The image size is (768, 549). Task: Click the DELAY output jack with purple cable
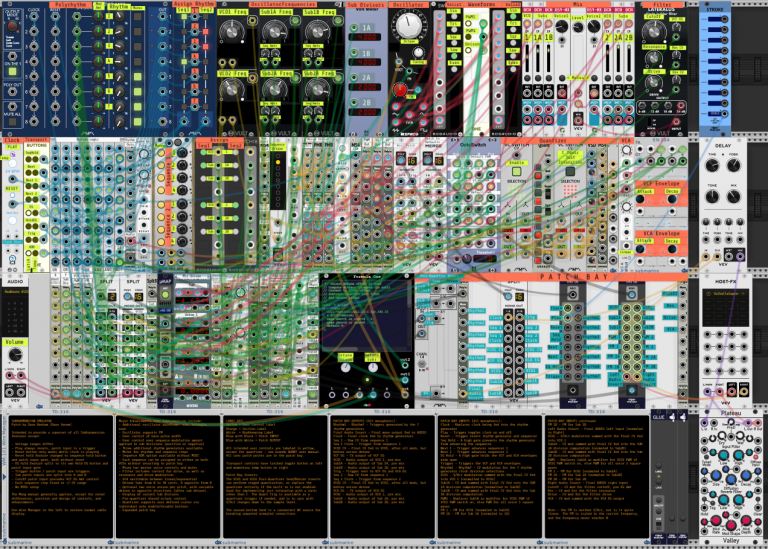[740, 255]
